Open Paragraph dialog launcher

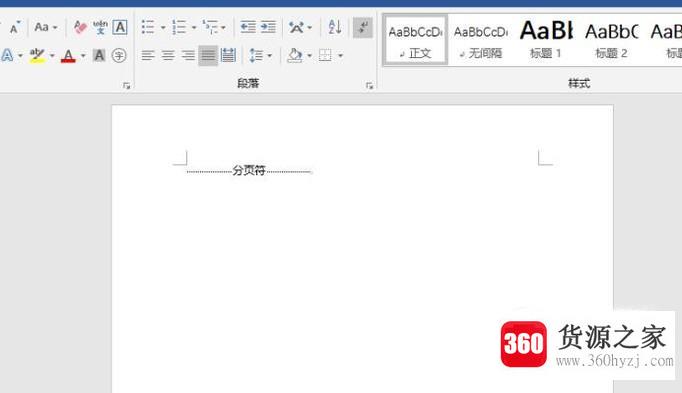[x=369, y=86]
